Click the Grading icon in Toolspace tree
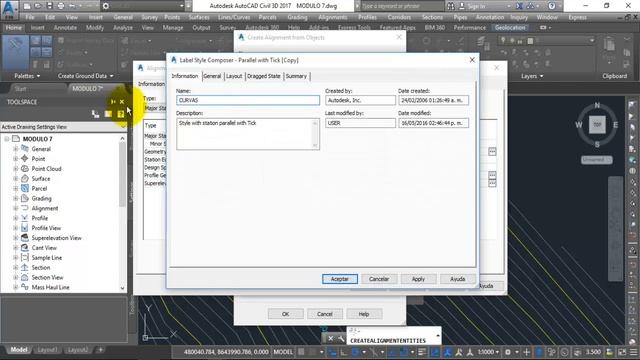Viewport: 640px width, 360px height. click(x=24, y=198)
